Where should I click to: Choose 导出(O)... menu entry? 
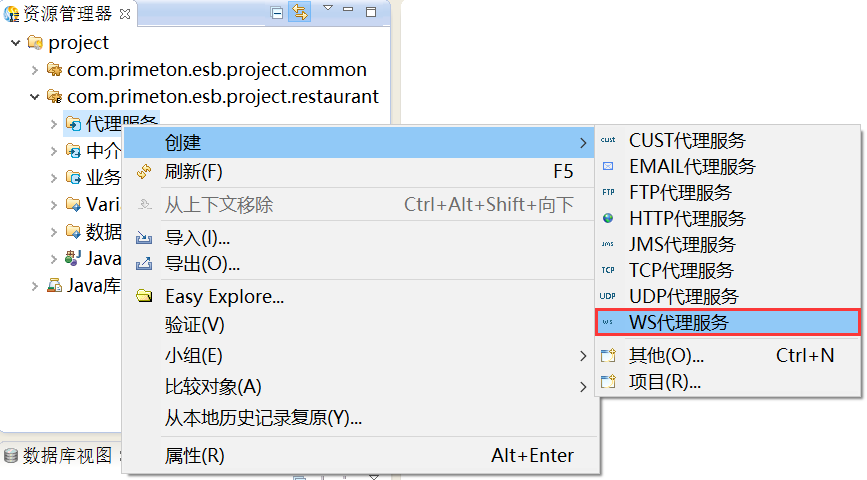(x=359, y=264)
